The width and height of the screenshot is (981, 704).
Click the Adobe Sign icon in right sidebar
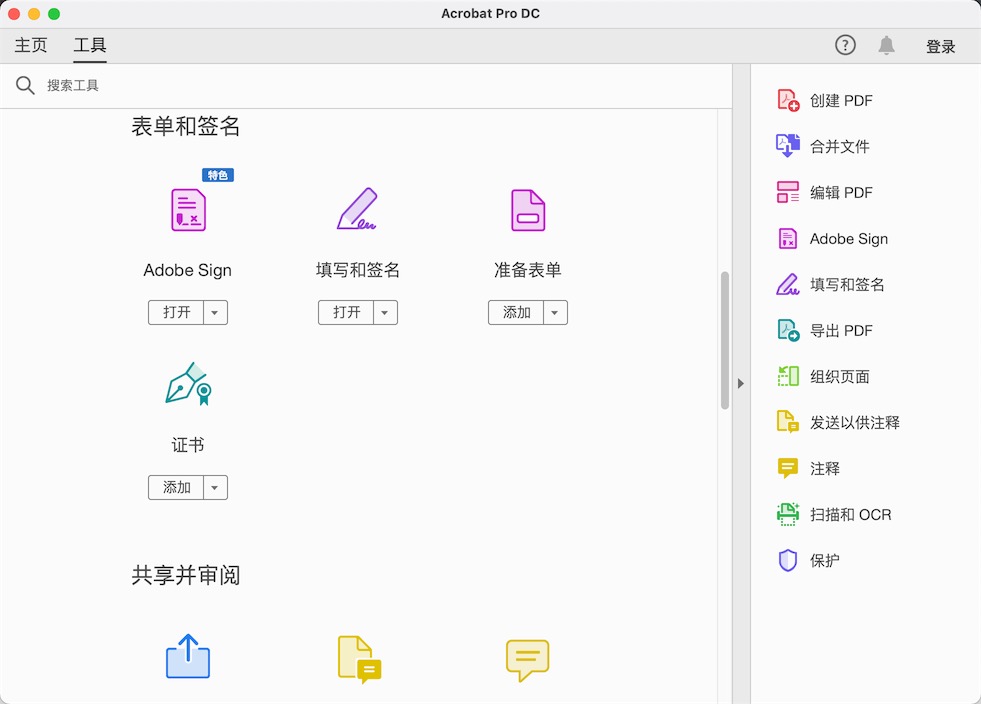coord(788,238)
